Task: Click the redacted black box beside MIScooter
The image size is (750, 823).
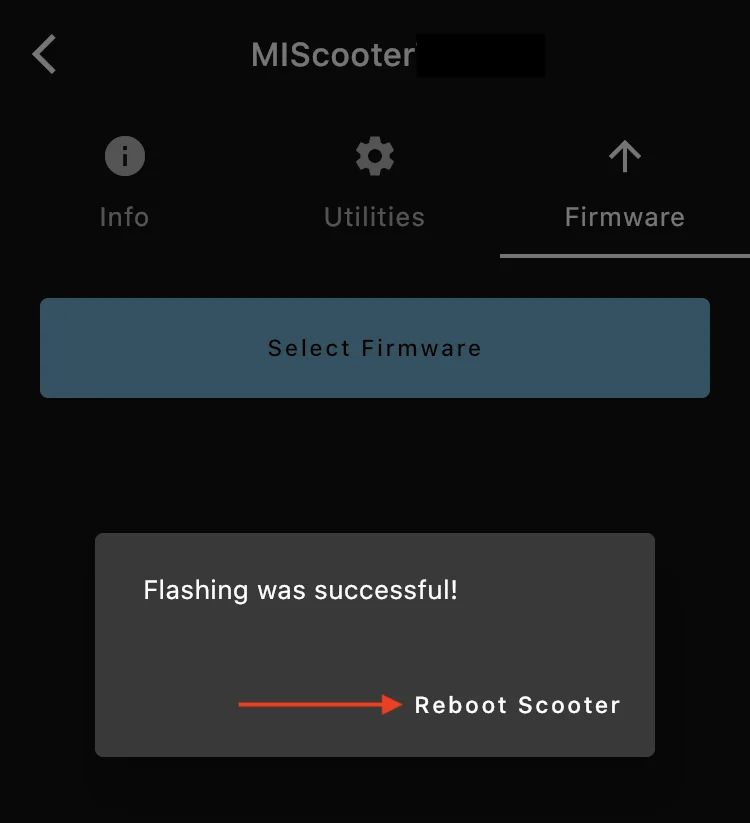Action: (480, 54)
